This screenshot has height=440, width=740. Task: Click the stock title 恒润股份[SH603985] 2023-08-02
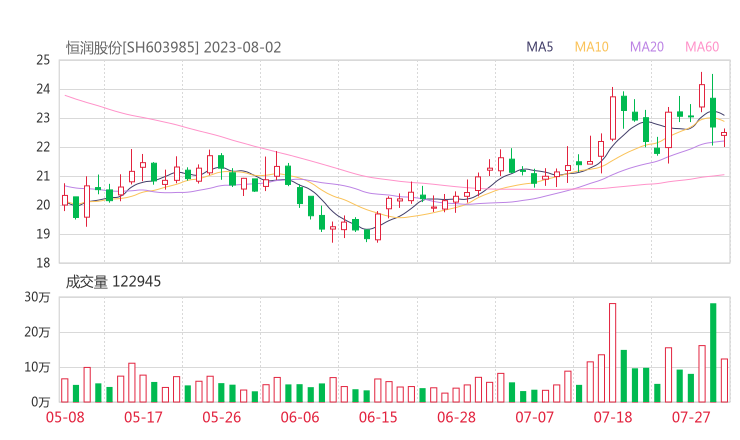(x=174, y=48)
